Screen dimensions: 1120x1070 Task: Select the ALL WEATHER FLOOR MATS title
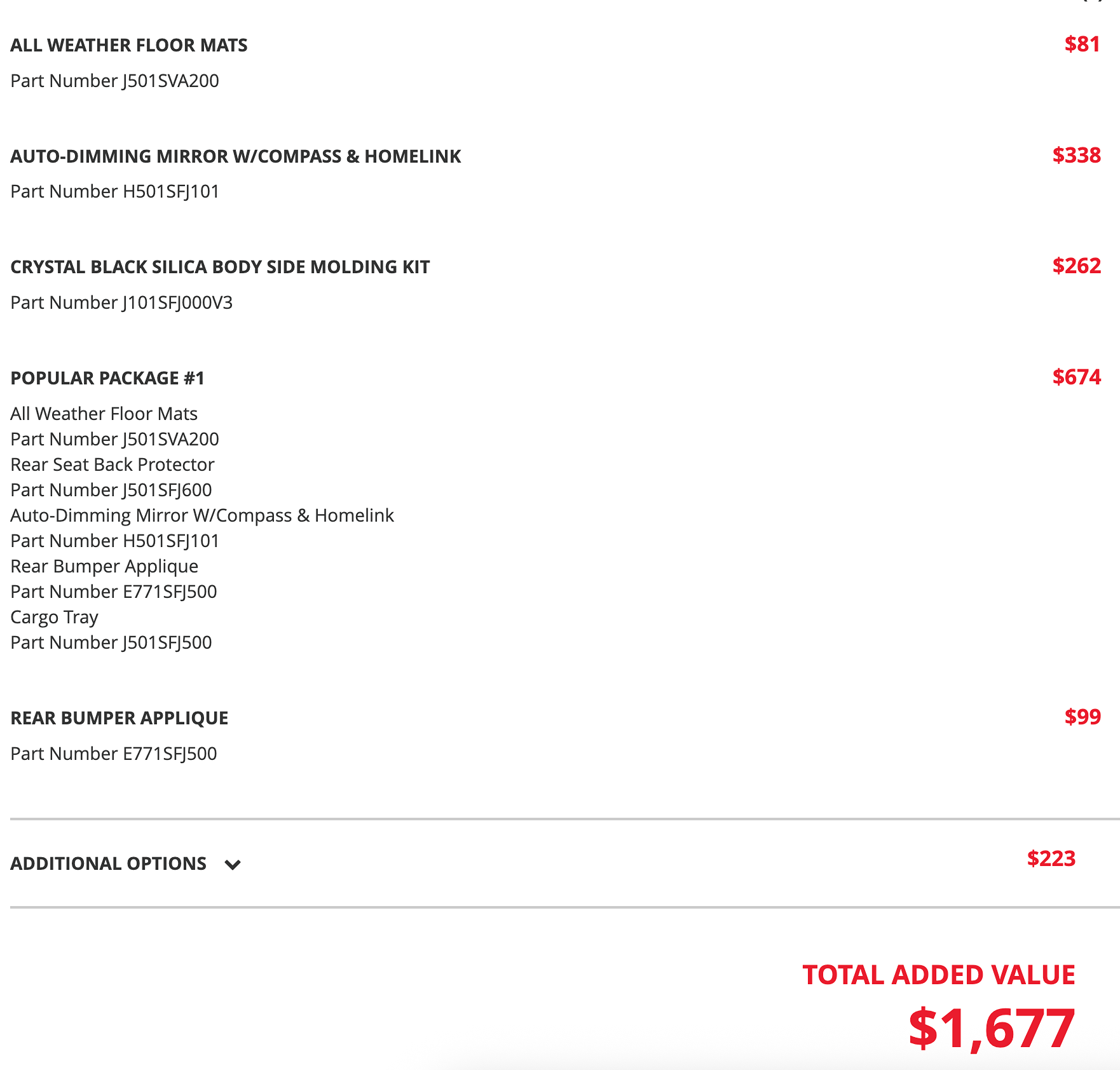(129, 45)
